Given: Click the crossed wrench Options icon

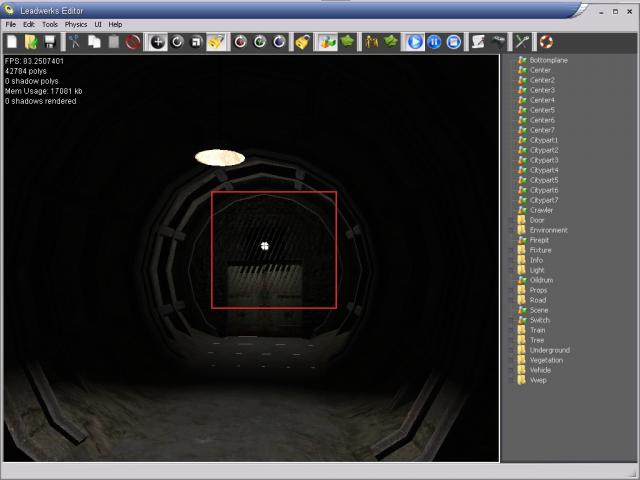Looking at the screenshot, I should click(x=522, y=42).
